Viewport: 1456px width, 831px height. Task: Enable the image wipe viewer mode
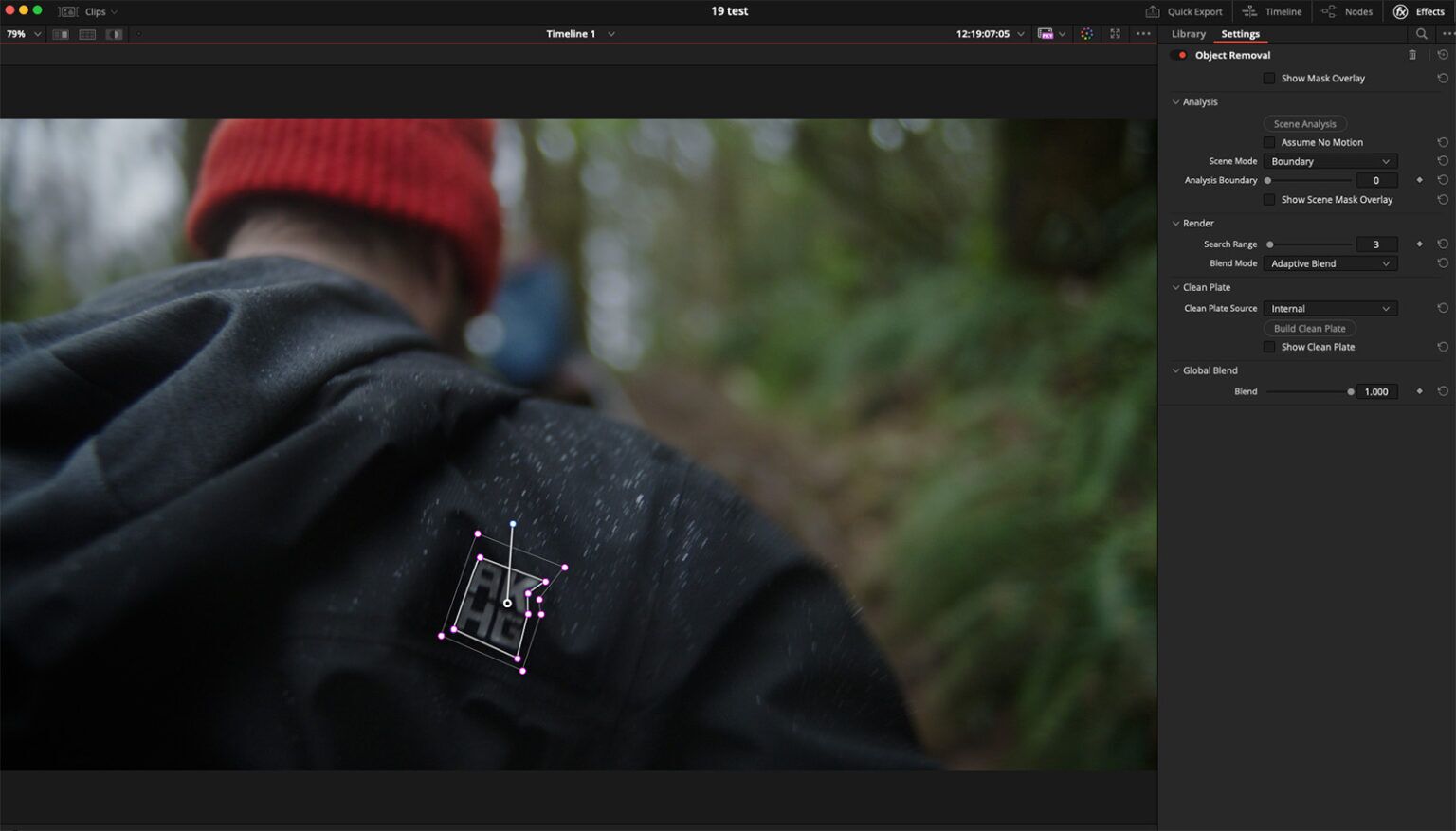pyautogui.click(x=114, y=34)
